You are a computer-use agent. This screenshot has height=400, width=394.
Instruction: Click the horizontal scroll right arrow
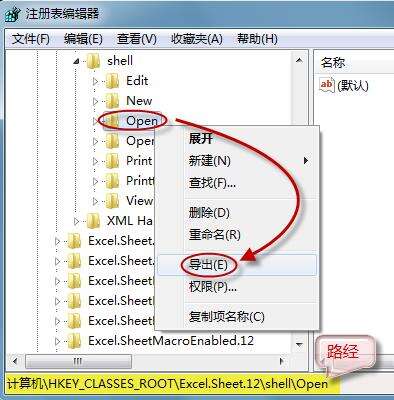click(x=282, y=361)
